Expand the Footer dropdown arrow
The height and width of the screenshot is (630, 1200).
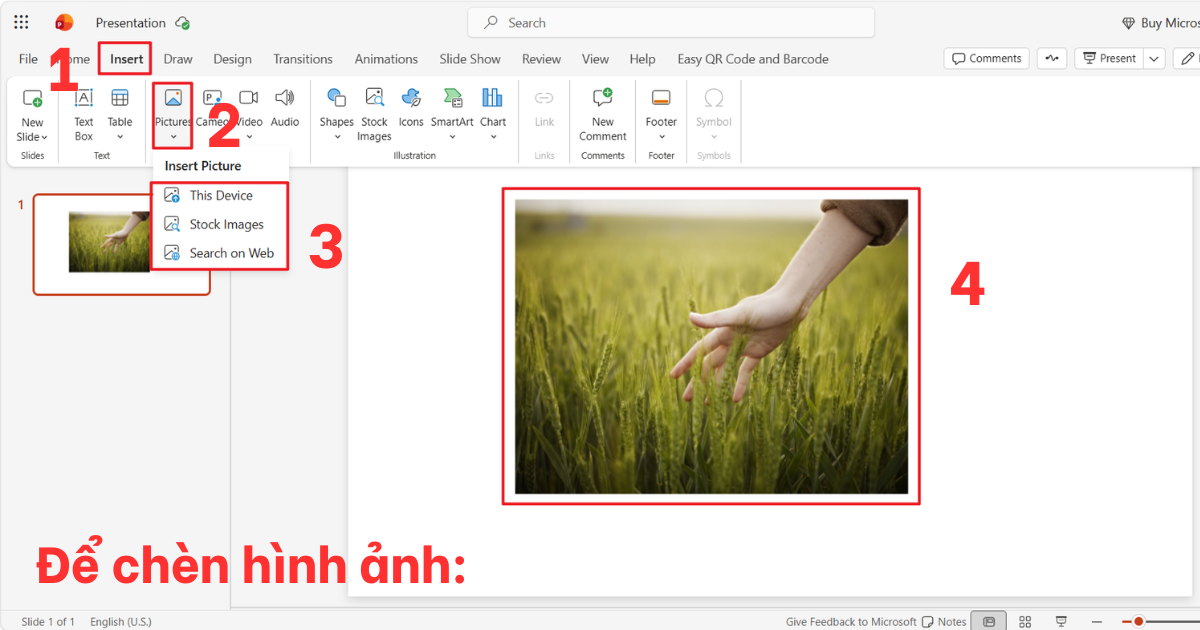[661, 137]
